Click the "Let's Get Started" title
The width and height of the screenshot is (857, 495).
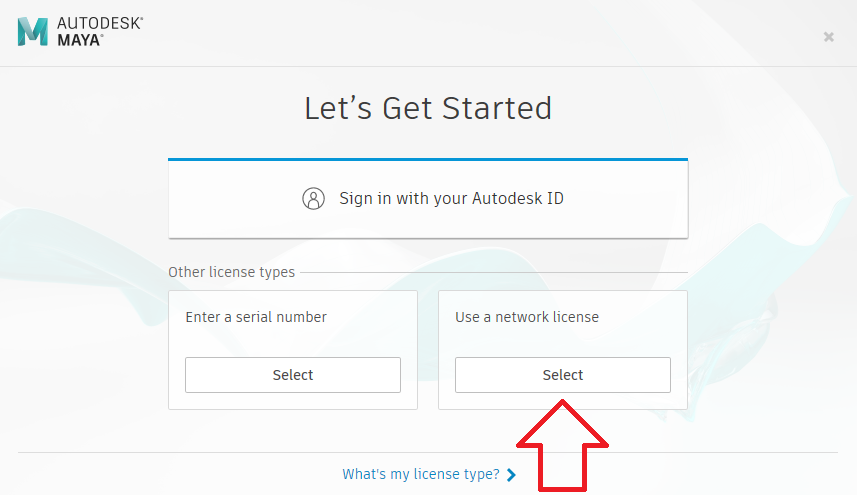(428, 108)
